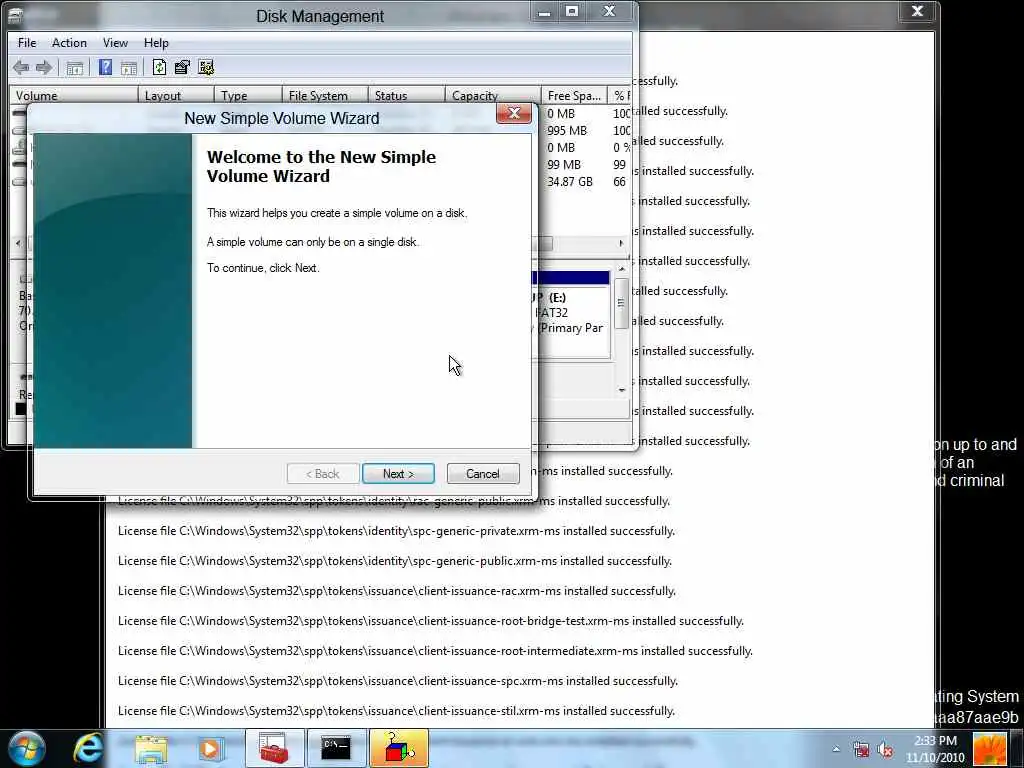Open the File menu in Disk Management

pos(27,43)
